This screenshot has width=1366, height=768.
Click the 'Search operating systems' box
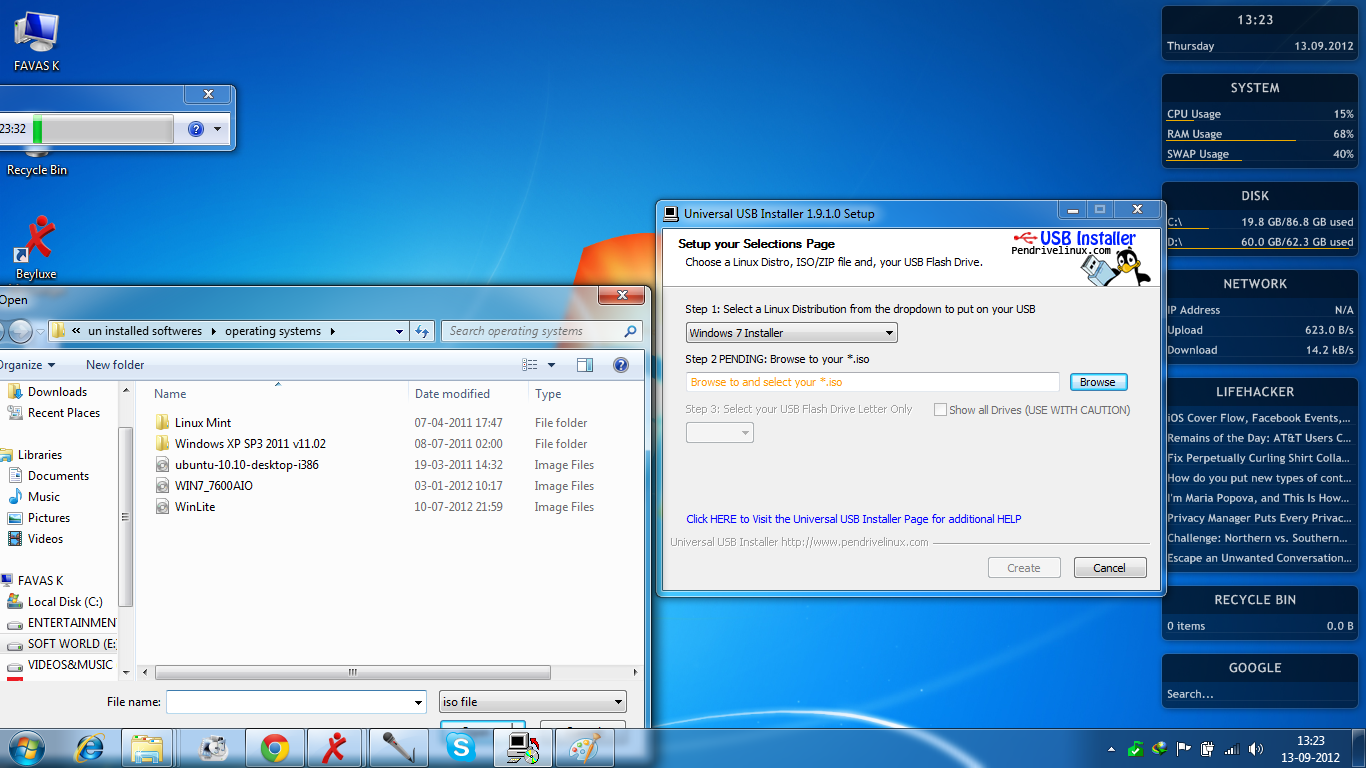tap(532, 331)
